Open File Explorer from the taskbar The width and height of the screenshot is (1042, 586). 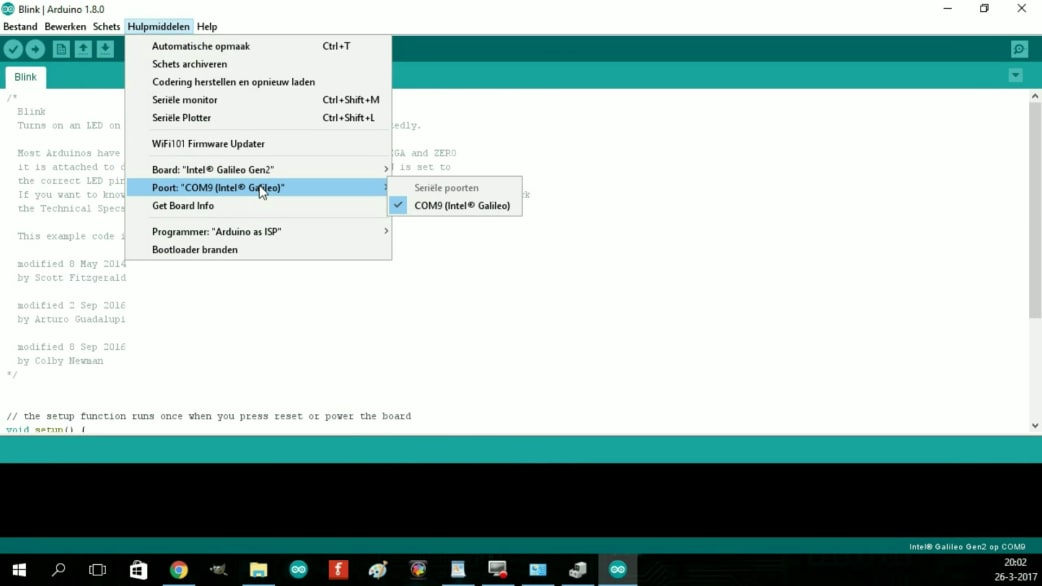[259, 569]
